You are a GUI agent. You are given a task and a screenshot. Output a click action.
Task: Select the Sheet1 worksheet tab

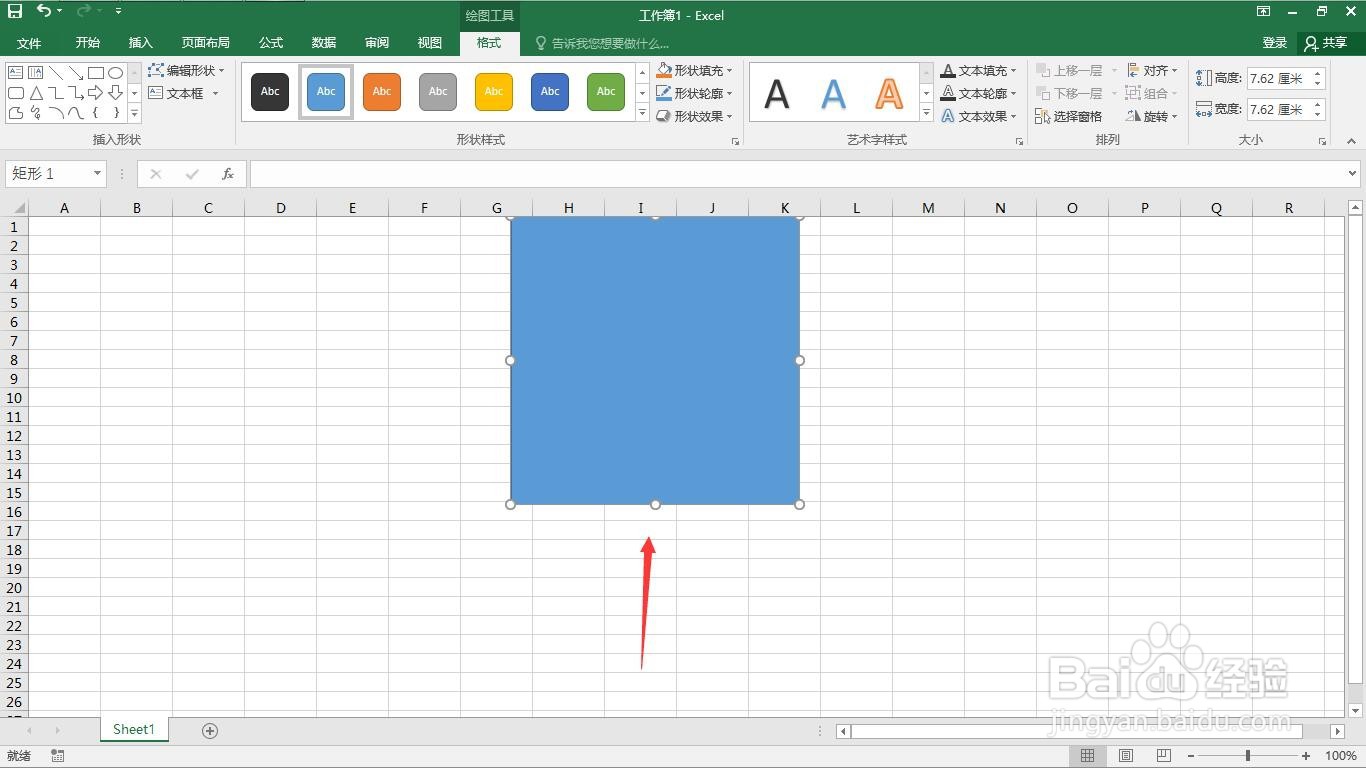[x=134, y=730]
